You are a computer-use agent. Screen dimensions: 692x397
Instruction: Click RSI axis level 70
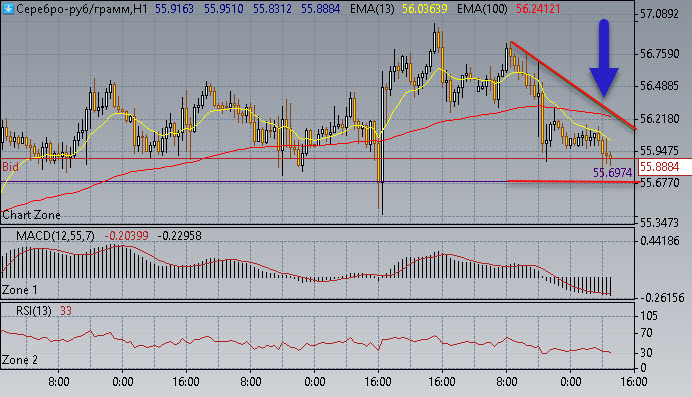(x=646, y=333)
